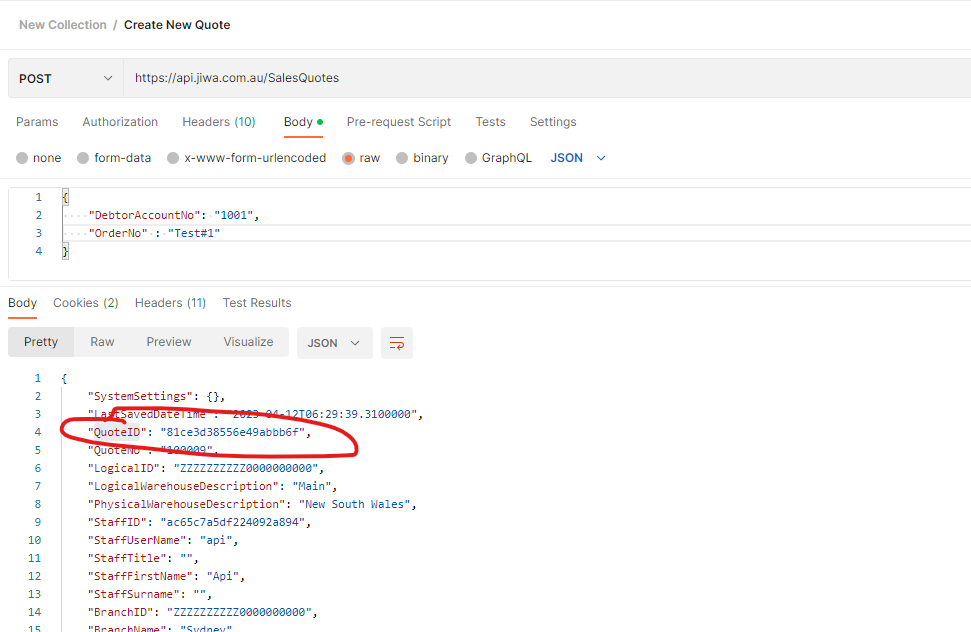The image size is (971, 632).
Task: Open the response format JSON dropdown
Action: tap(334, 343)
